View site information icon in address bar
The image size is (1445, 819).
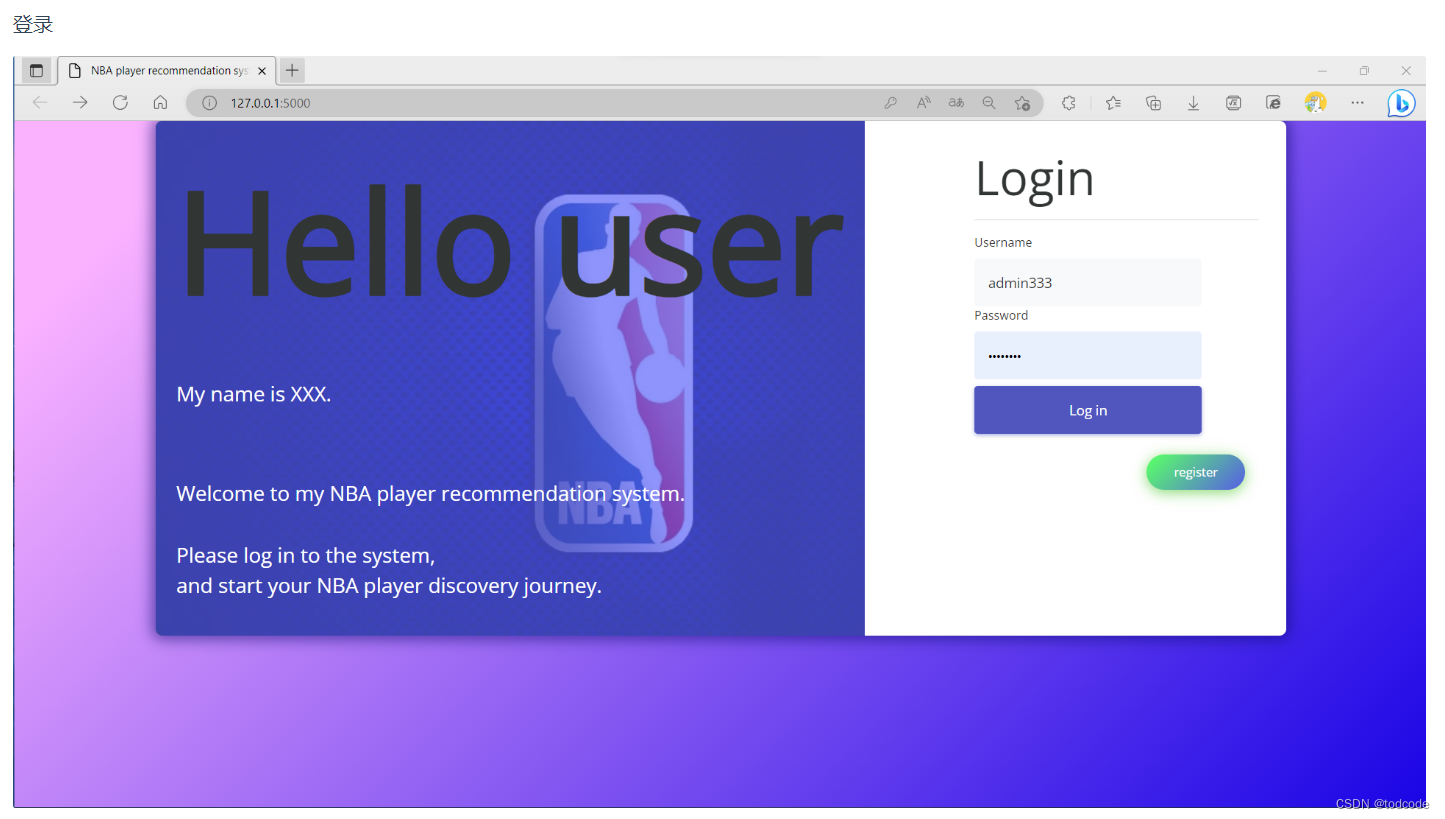(209, 102)
